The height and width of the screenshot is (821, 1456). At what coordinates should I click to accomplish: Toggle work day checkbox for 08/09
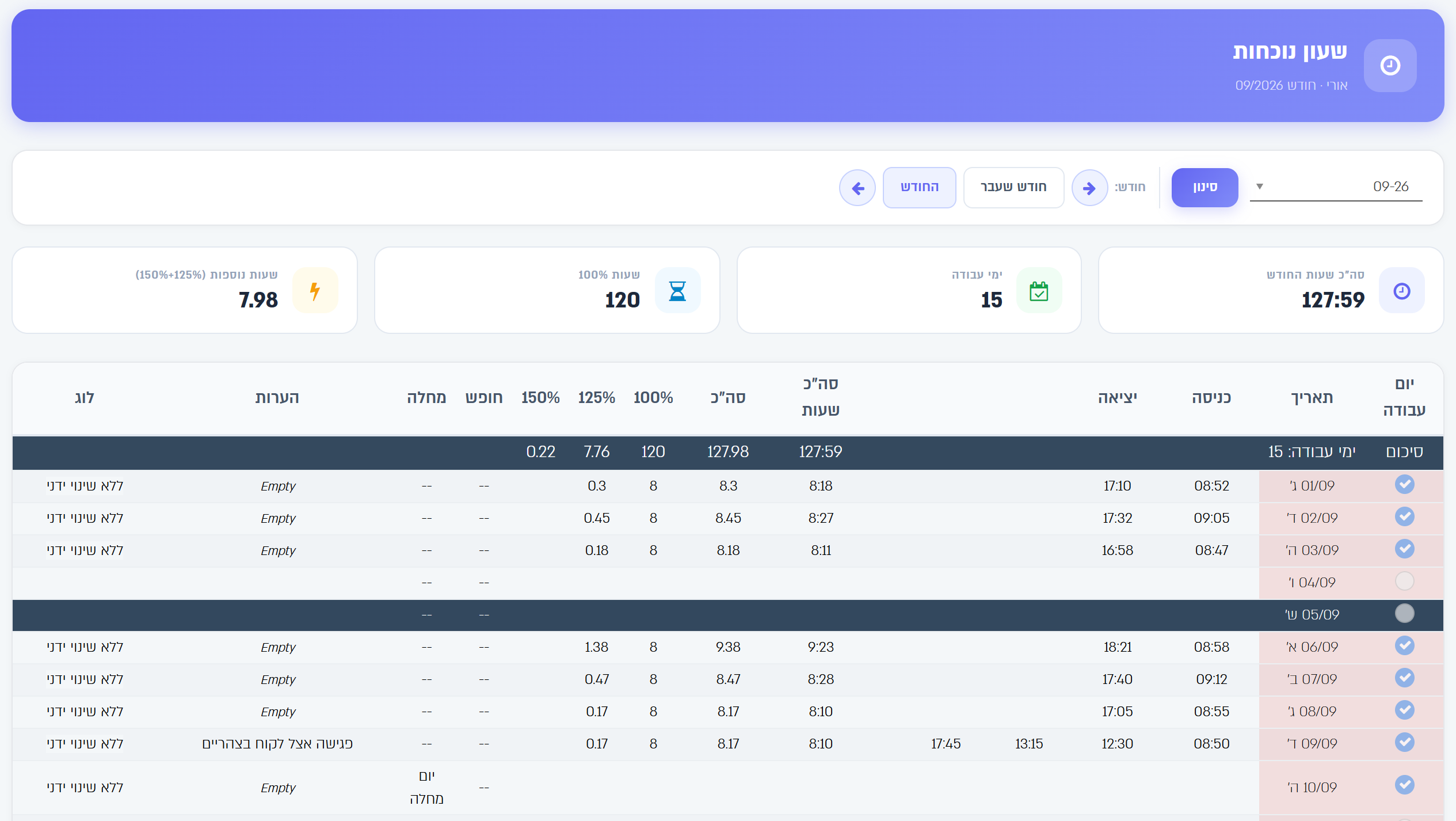click(x=1405, y=710)
